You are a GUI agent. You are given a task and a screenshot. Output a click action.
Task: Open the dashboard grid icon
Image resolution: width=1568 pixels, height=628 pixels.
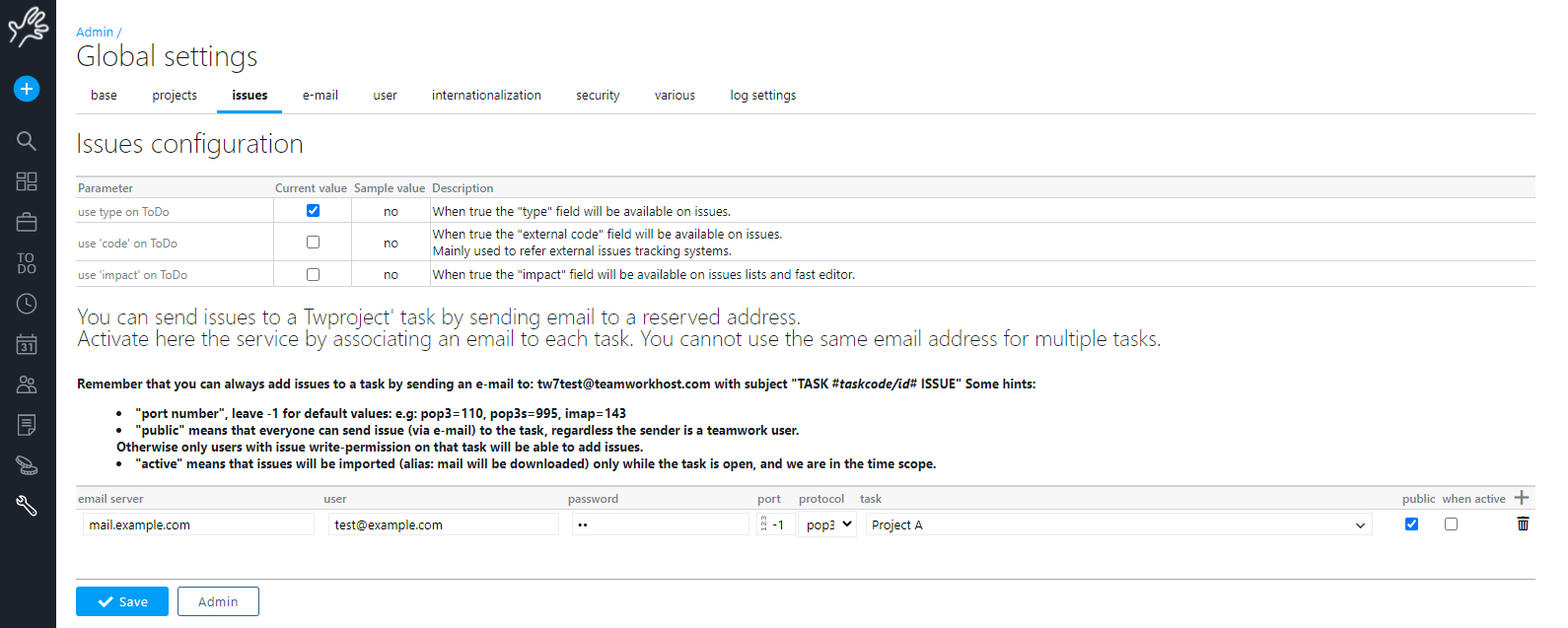click(x=27, y=181)
